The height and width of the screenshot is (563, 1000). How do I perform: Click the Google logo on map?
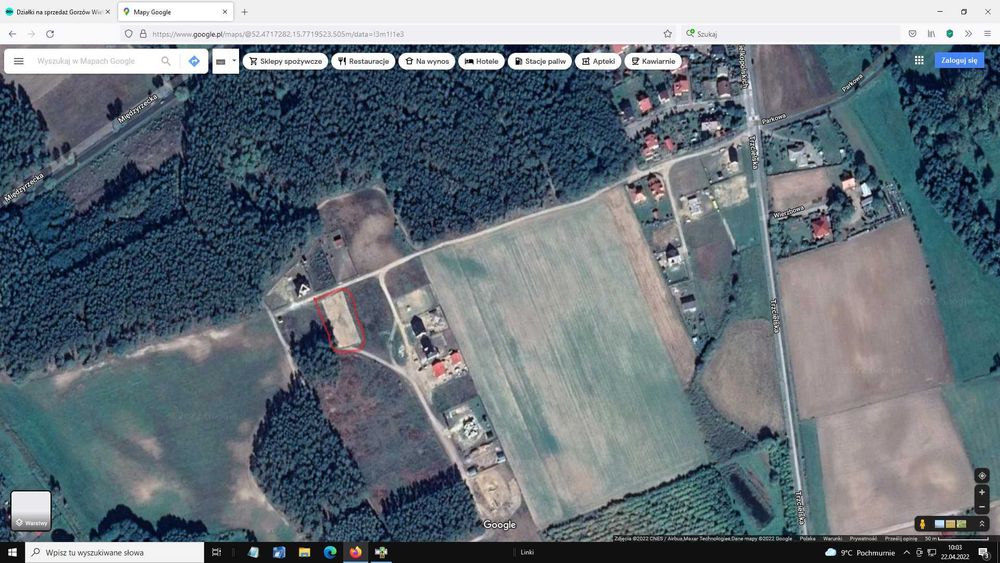tap(499, 525)
